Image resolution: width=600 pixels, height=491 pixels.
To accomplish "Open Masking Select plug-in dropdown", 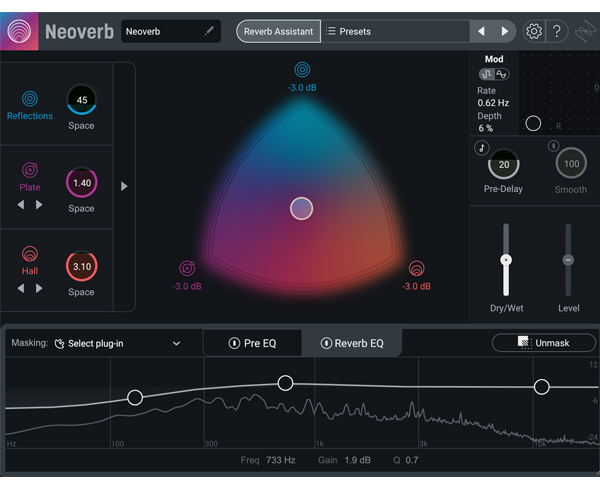I will 117,343.
